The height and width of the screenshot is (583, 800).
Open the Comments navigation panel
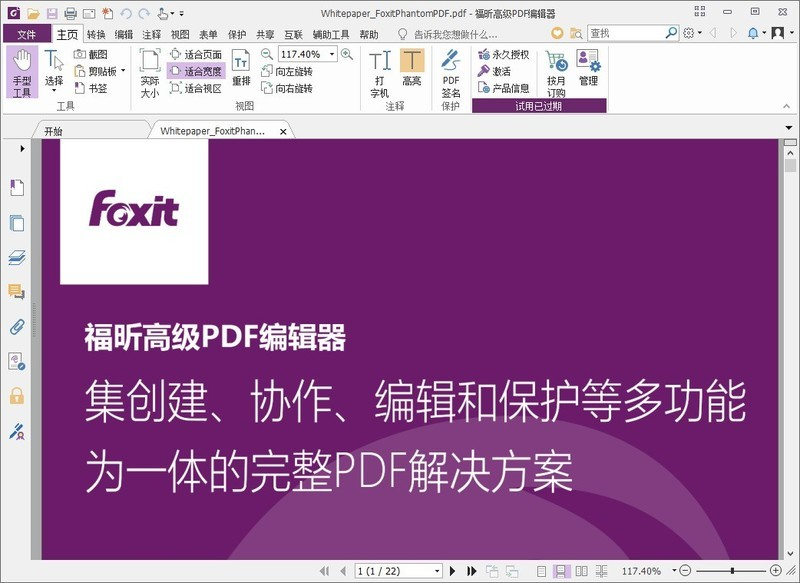(17, 292)
